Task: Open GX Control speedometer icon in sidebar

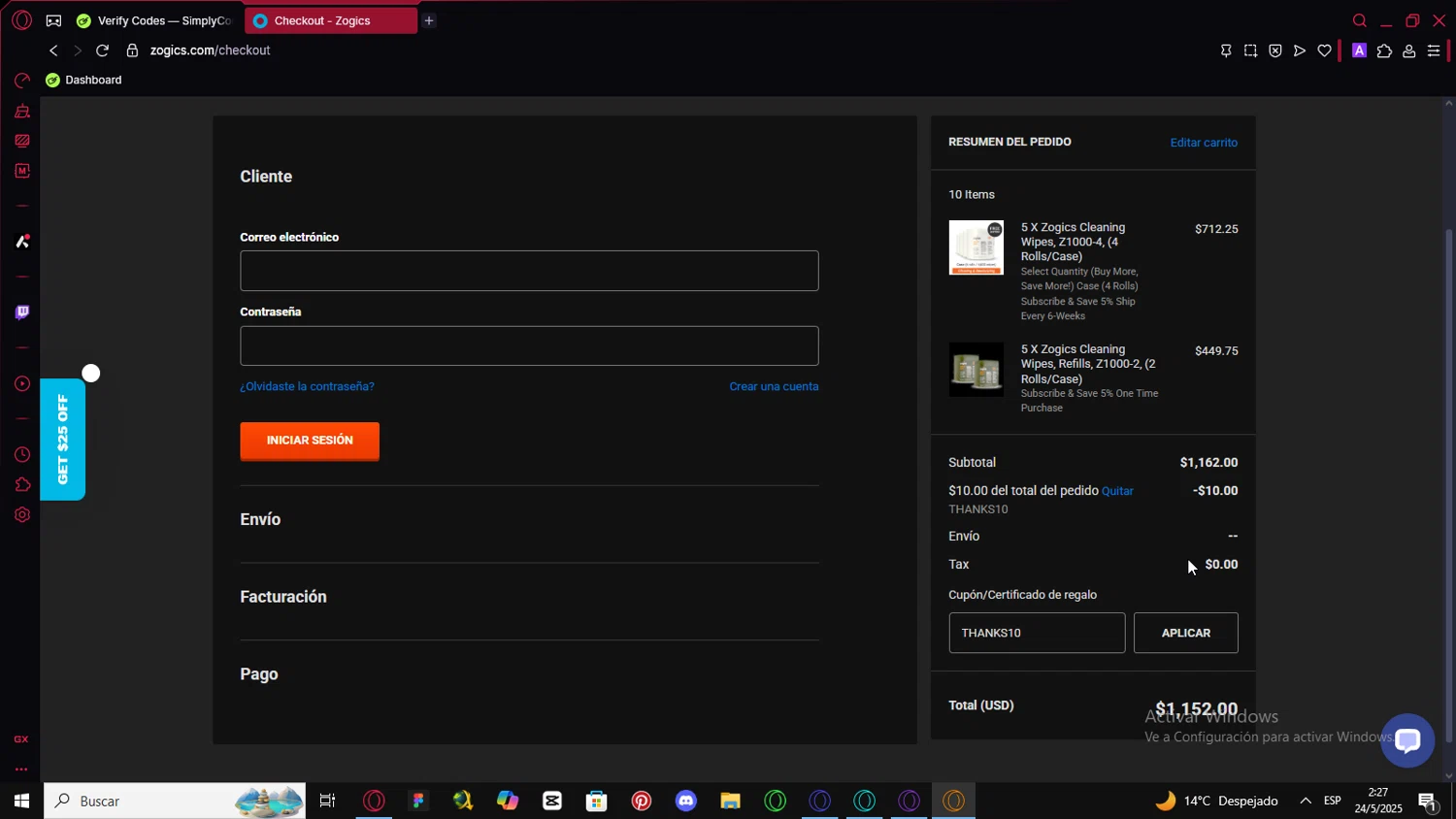Action: click(21, 81)
